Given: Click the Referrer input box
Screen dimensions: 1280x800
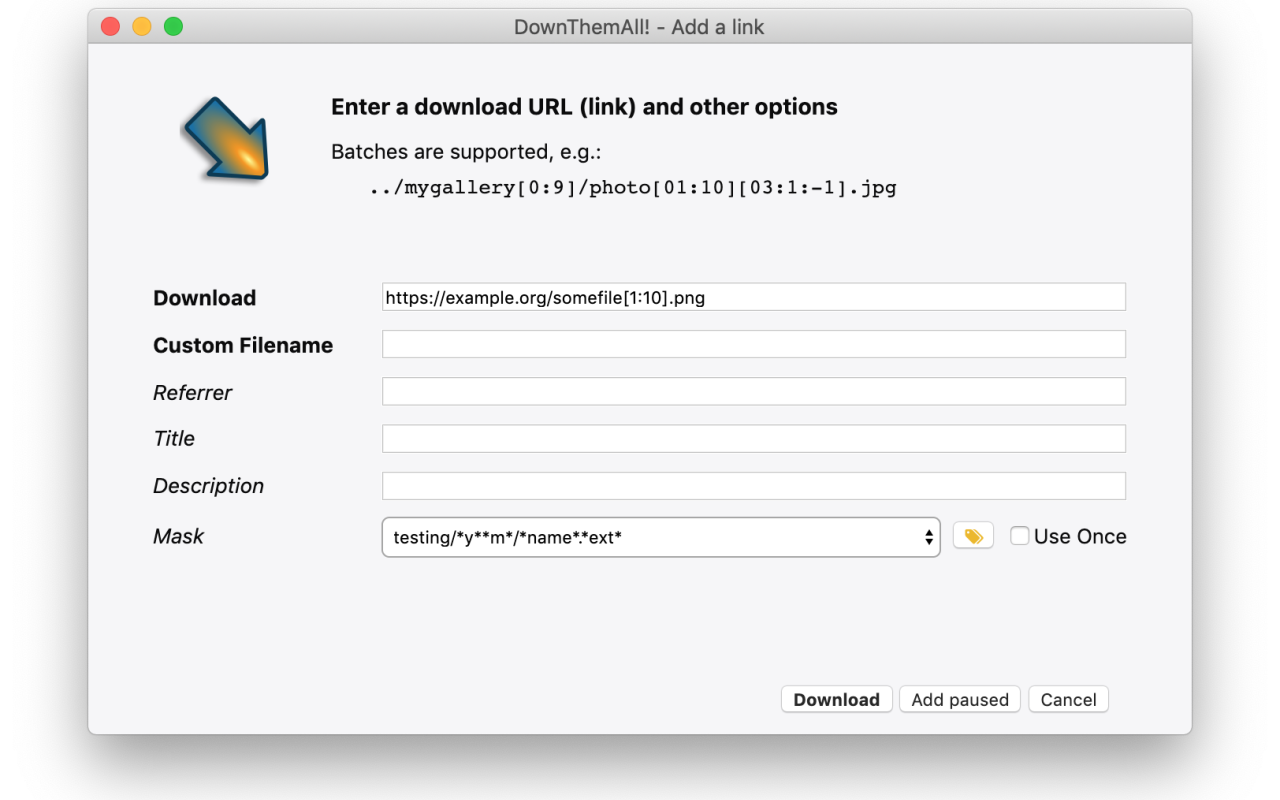Looking at the screenshot, I should coord(753,391).
